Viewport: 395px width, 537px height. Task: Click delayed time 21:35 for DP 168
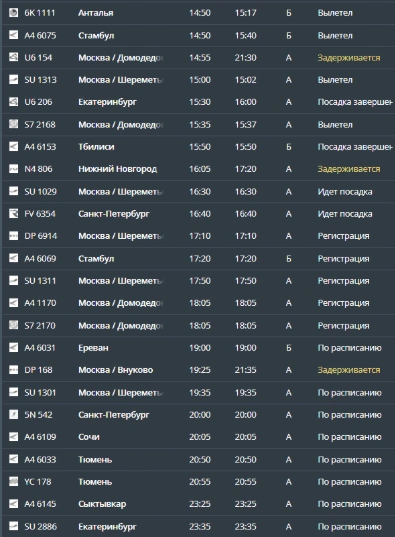point(245,370)
